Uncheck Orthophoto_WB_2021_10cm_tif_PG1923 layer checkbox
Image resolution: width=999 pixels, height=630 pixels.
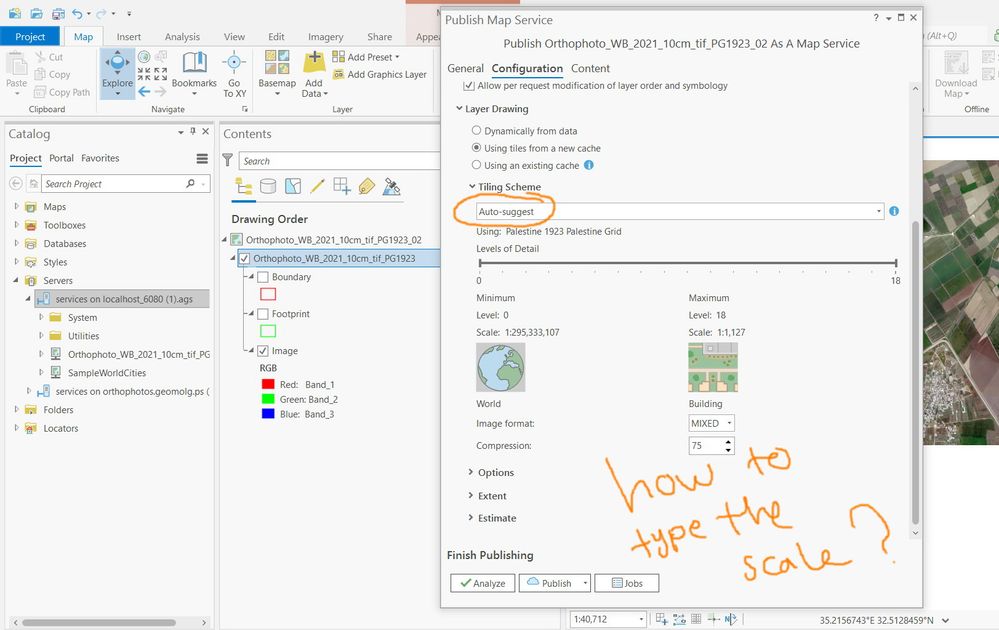pyautogui.click(x=244, y=259)
